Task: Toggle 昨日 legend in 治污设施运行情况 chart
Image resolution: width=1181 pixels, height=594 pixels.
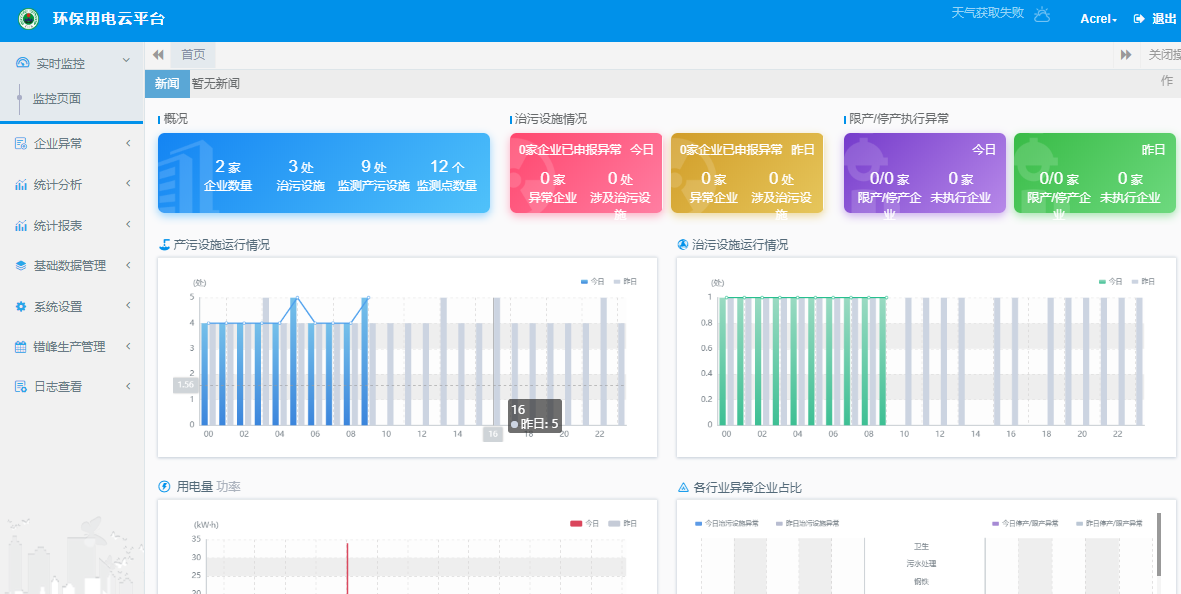Action: click(x=1142, y=282)
